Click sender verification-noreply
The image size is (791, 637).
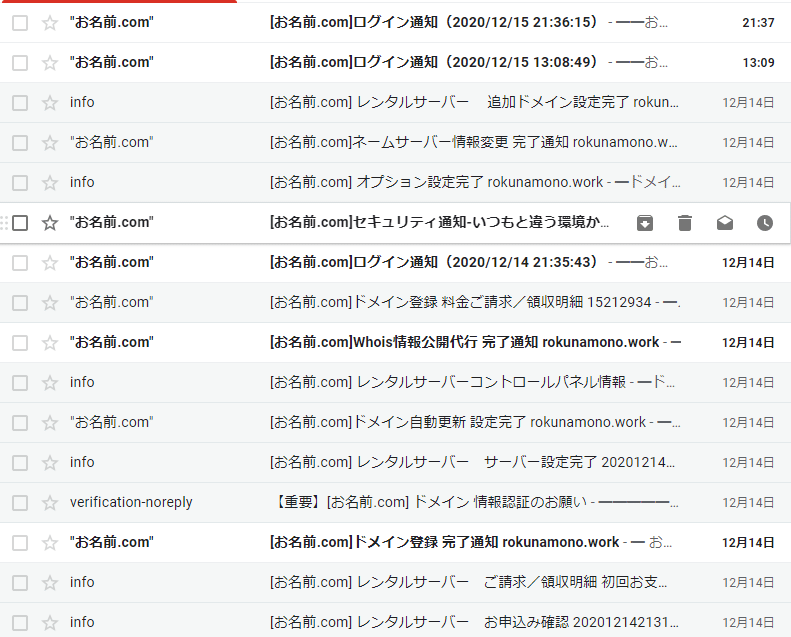coord(131,502)
